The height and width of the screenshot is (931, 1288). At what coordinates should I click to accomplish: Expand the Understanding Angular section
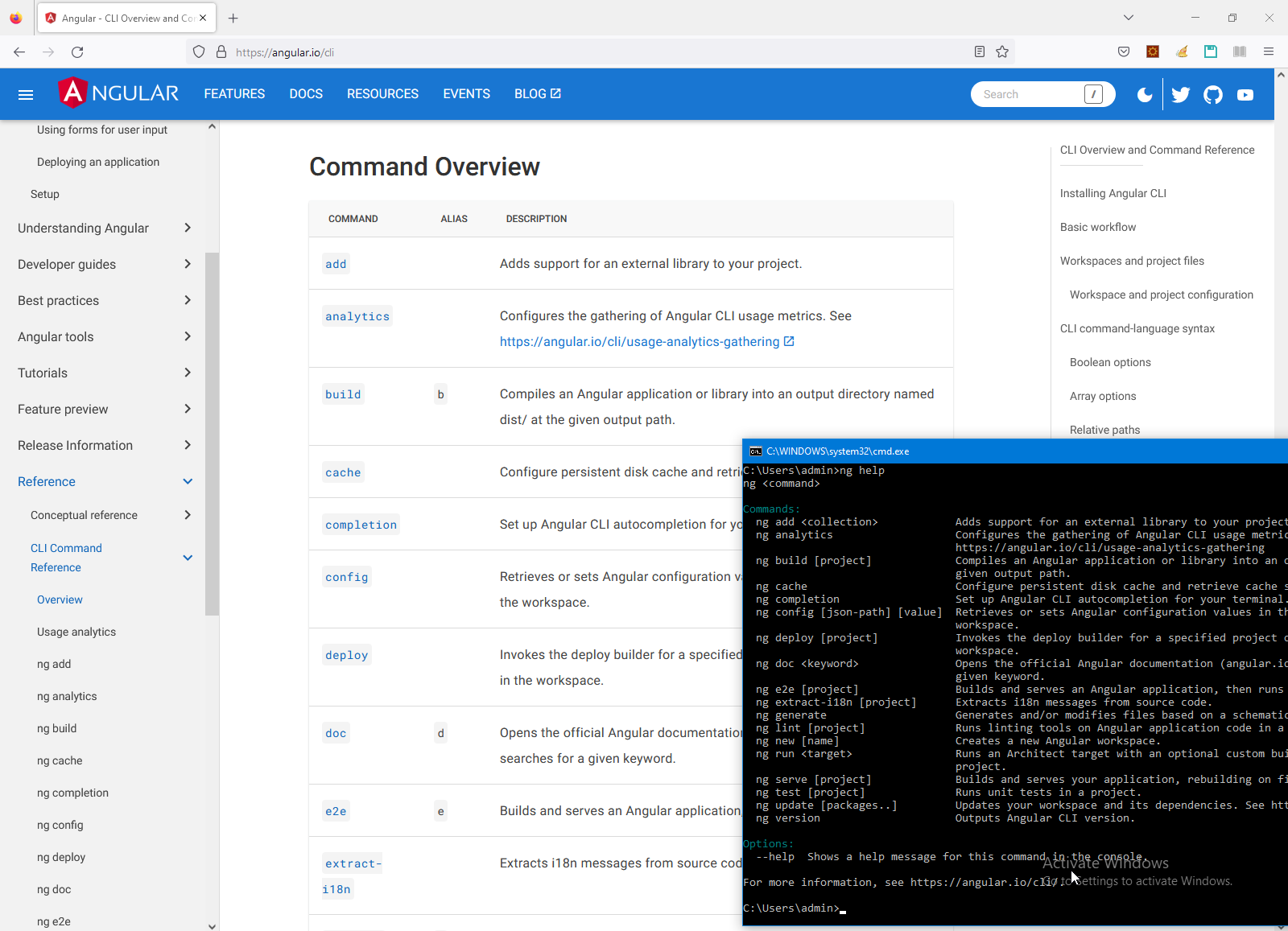pyautogui.click(x=105, y=228)
